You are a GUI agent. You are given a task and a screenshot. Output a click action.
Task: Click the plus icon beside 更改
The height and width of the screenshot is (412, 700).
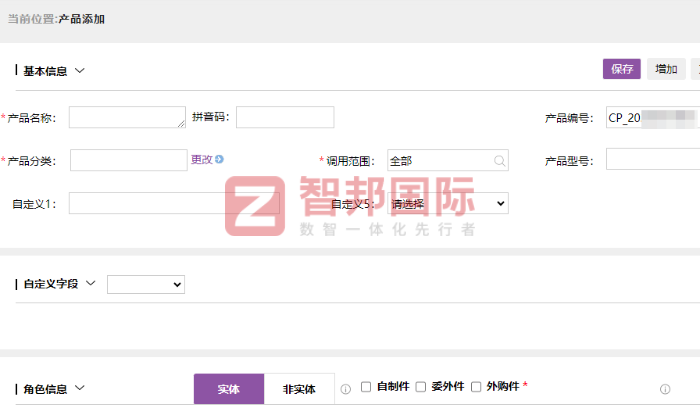point(219,159)
